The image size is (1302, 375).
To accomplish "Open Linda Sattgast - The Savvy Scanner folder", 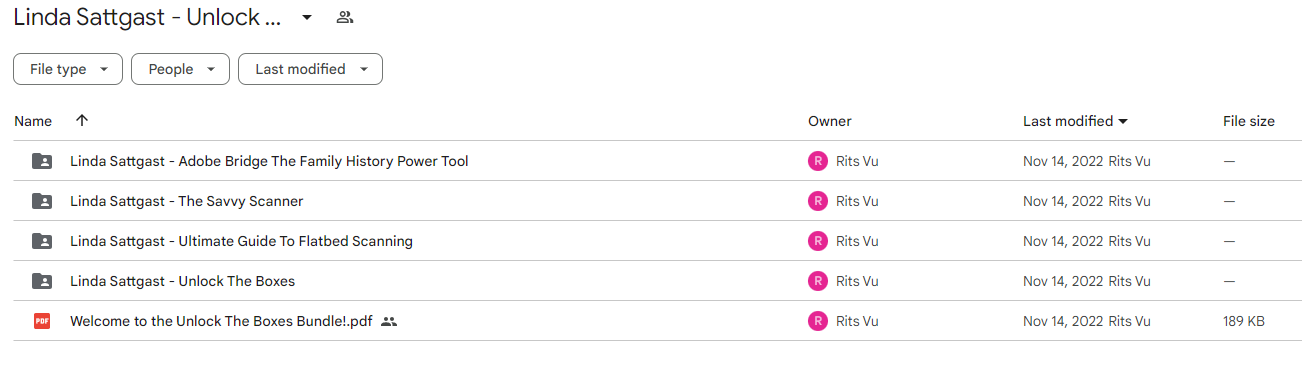I will click(x=186, y=201).
